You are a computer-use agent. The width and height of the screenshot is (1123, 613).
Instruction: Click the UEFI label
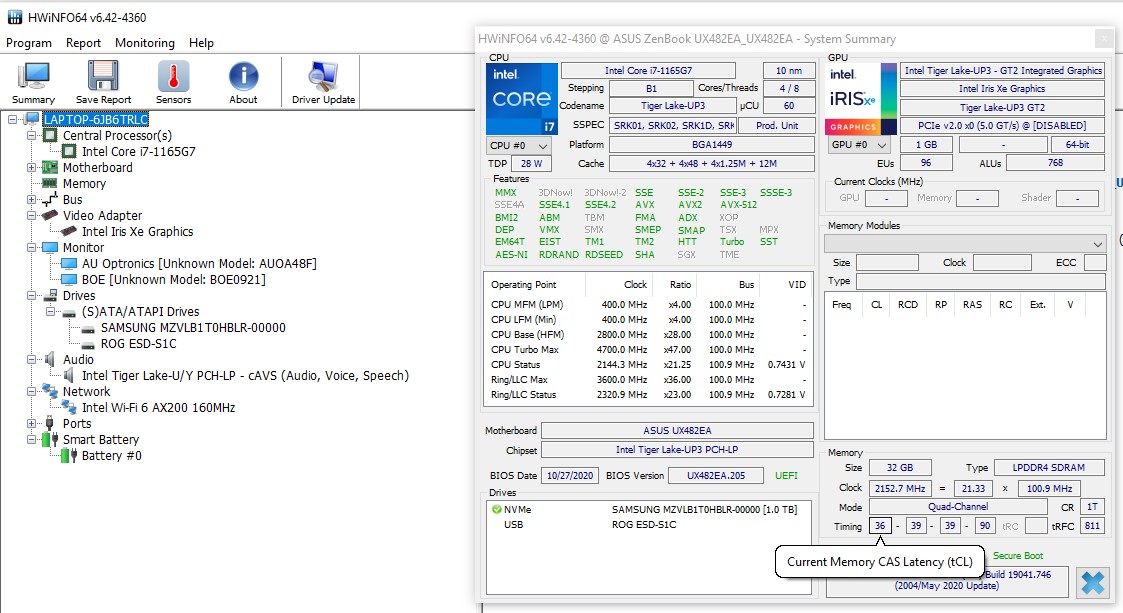click(x=786, y=476)
